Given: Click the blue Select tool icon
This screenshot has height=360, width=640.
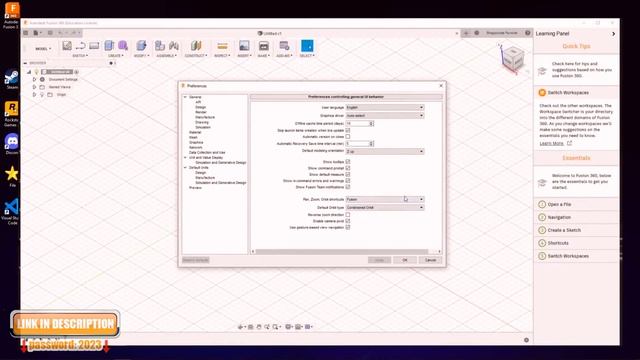Looking at the screenshot, I should click(307, 46).
